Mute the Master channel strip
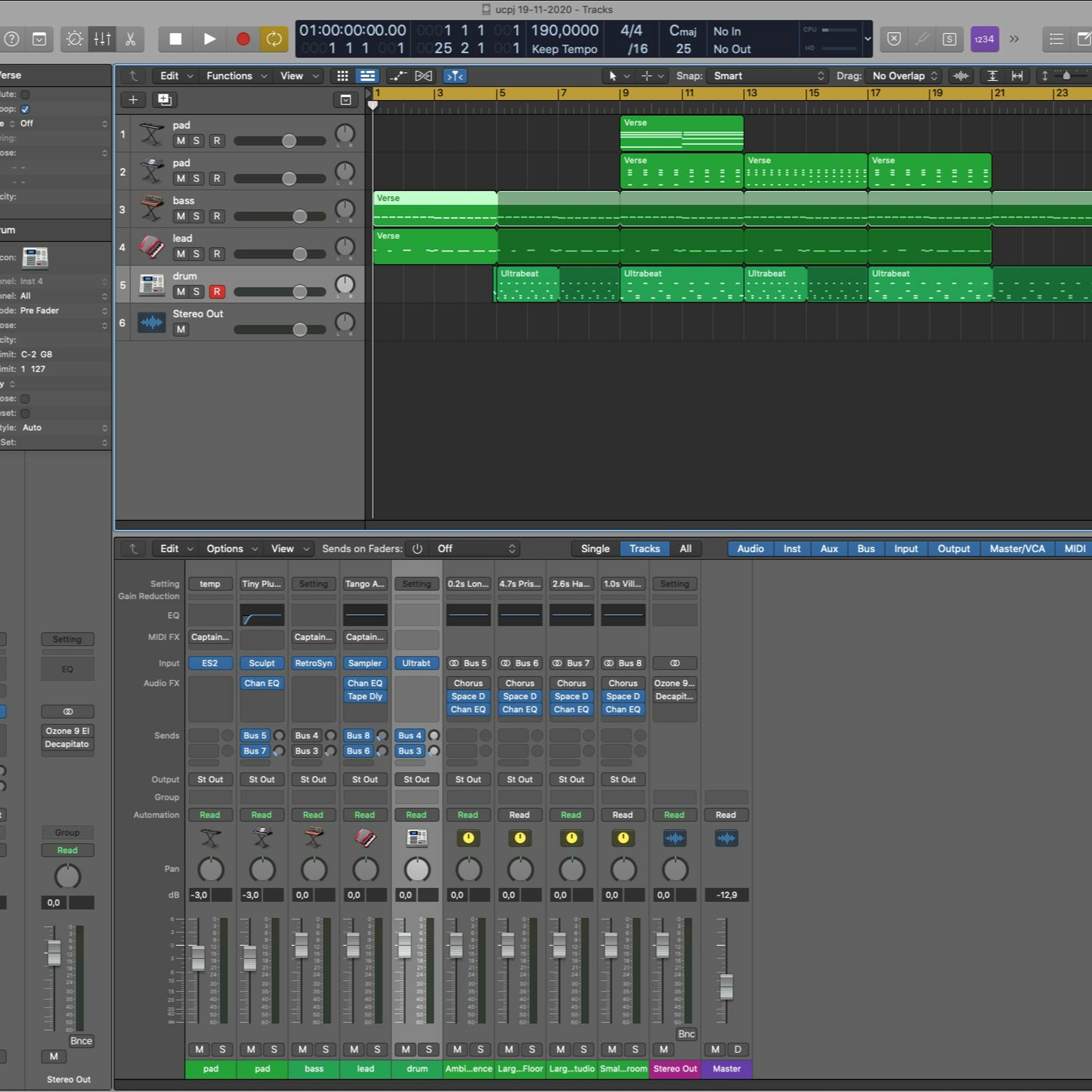The image size is (1092, 1092). [x=715, y=1050]
